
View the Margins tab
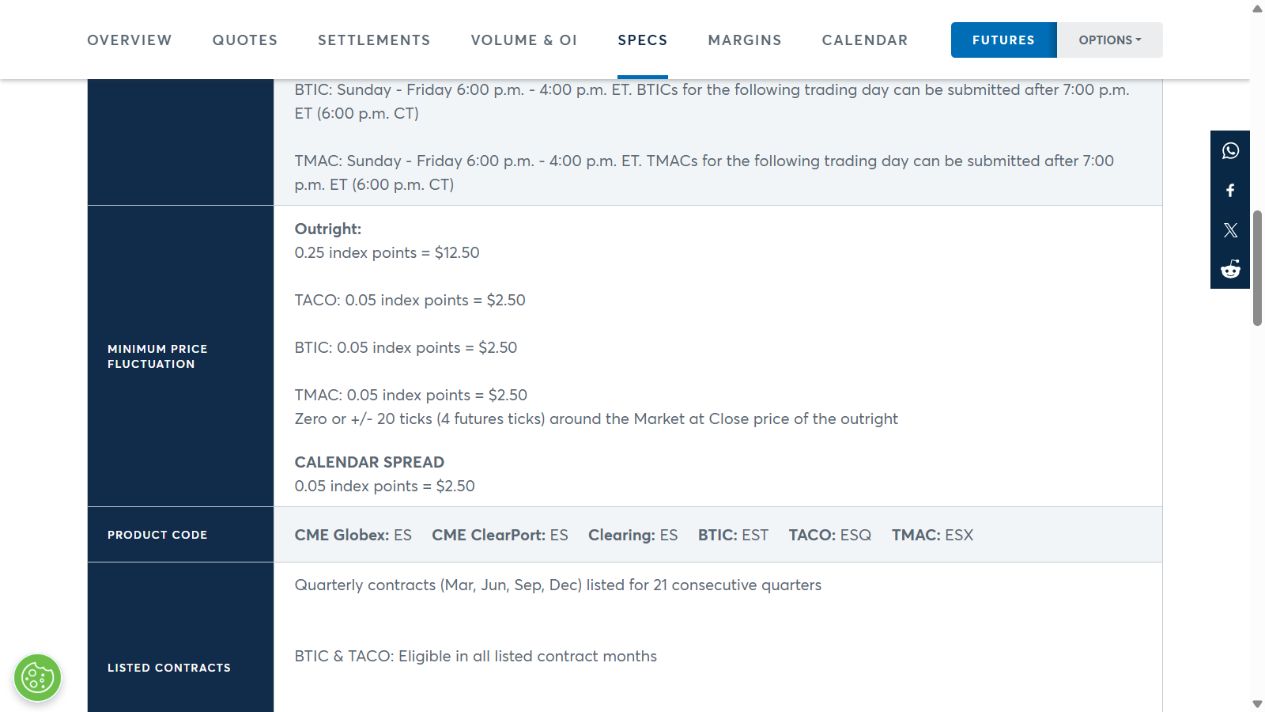point(745,40)
